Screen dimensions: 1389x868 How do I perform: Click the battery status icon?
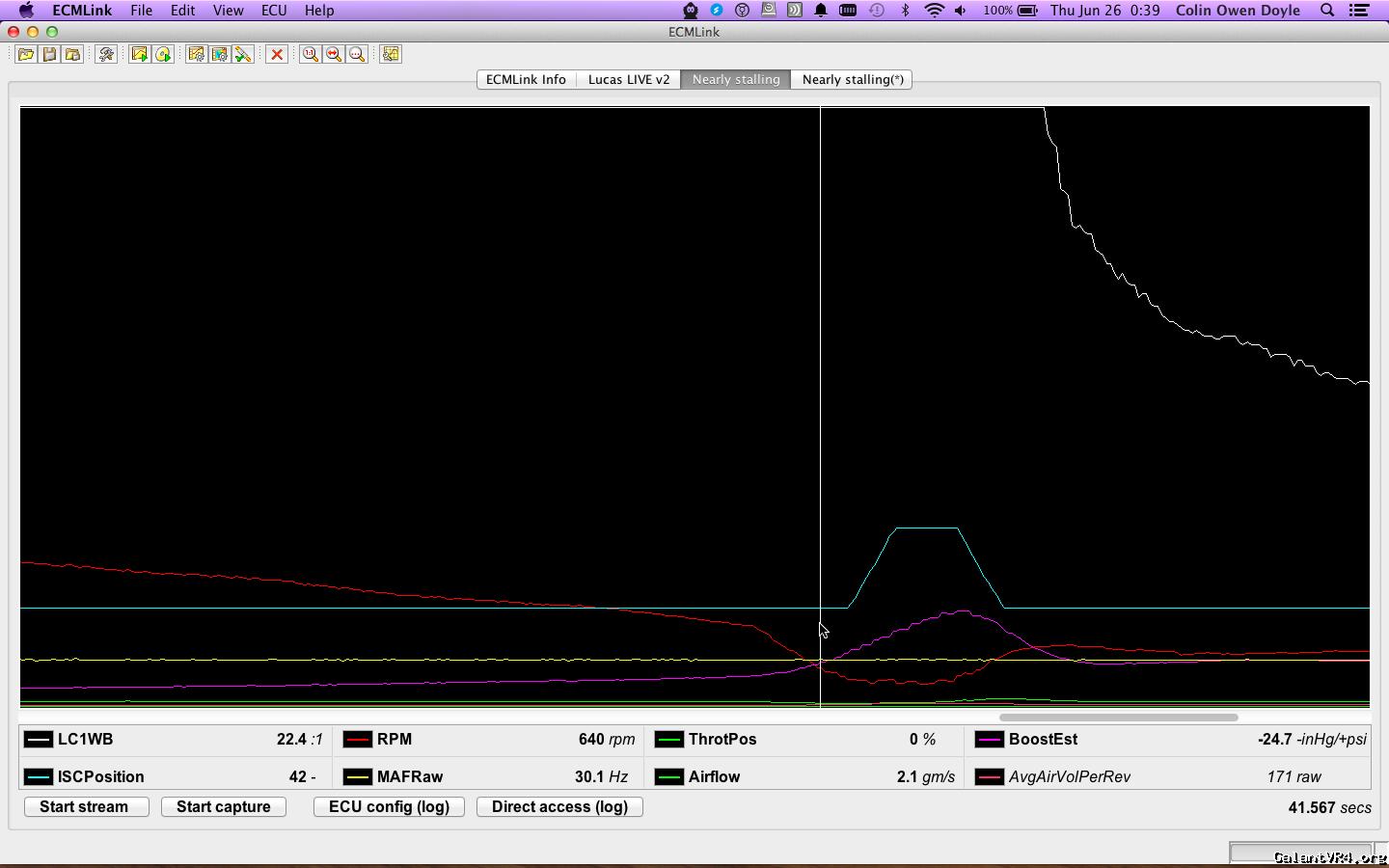(x=1028, y=11)
